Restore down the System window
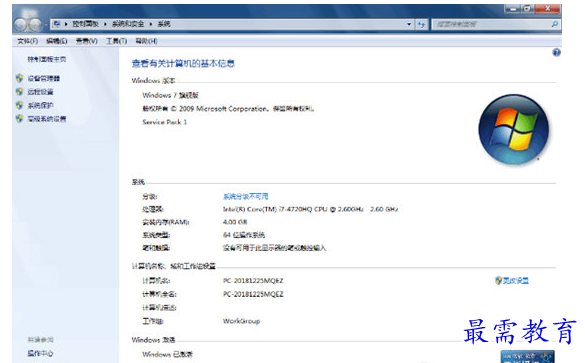 click(x=528, y=8)
